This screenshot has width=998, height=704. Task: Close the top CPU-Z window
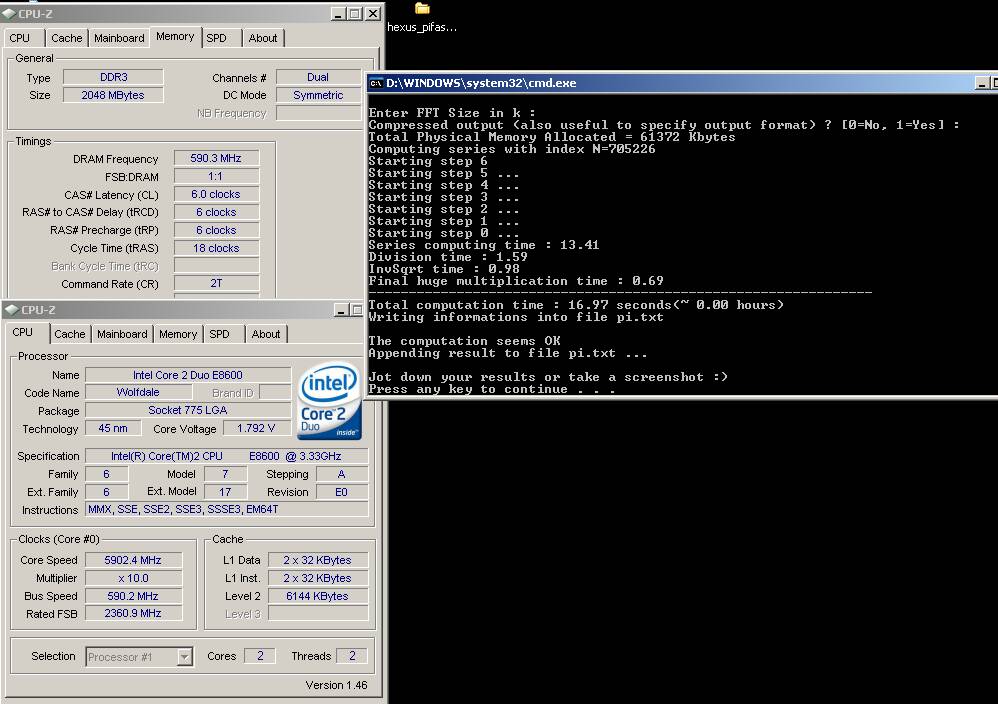[x=374, y=13]
